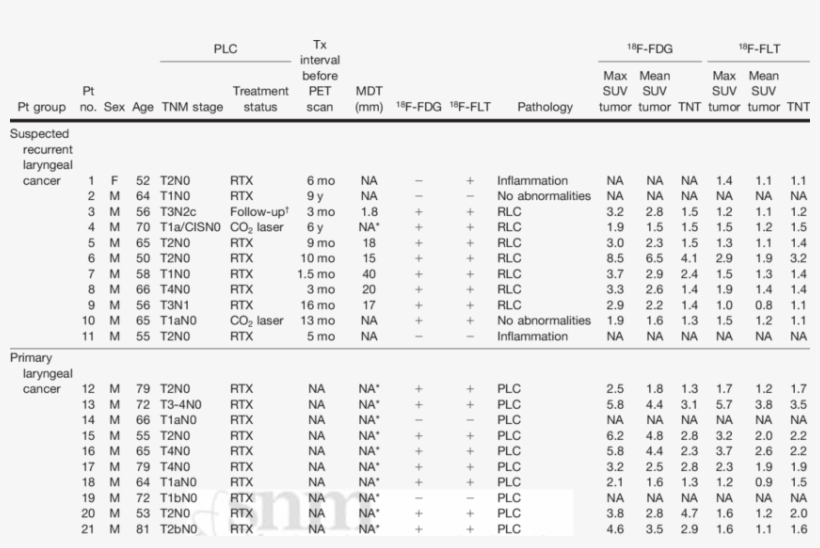
Task: Click 'Inflammation' pathology for patient 1
Action: click(x=532, y=181)
